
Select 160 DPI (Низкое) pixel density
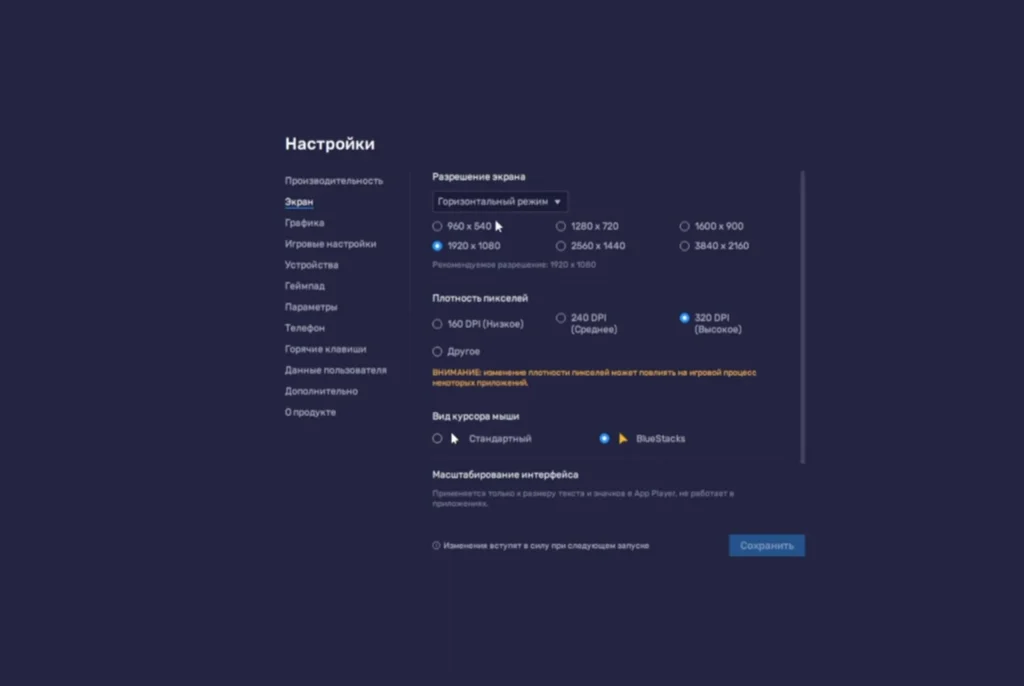coord(437,324)
